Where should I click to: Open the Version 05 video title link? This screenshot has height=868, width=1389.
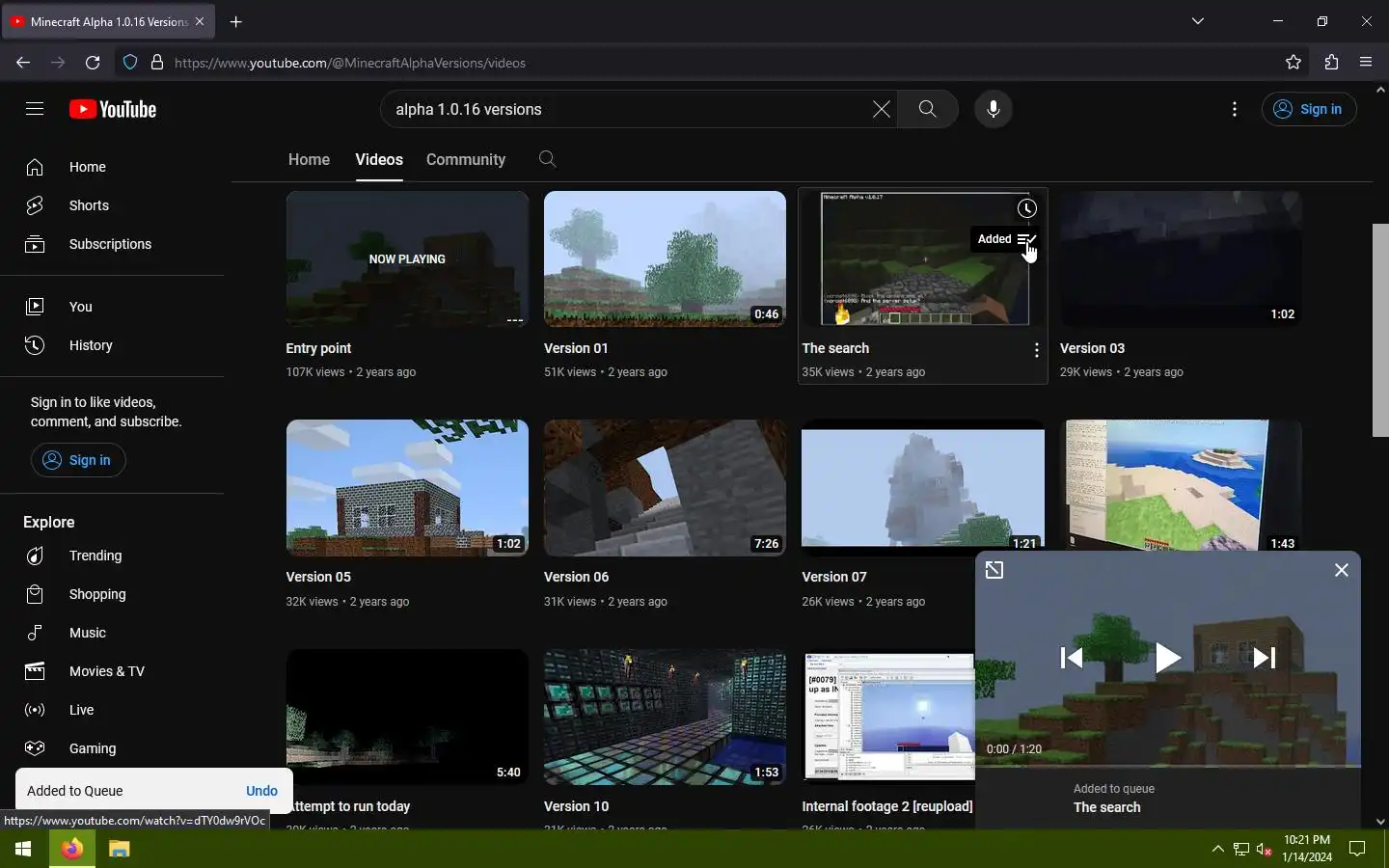click(x=318, y=577)
